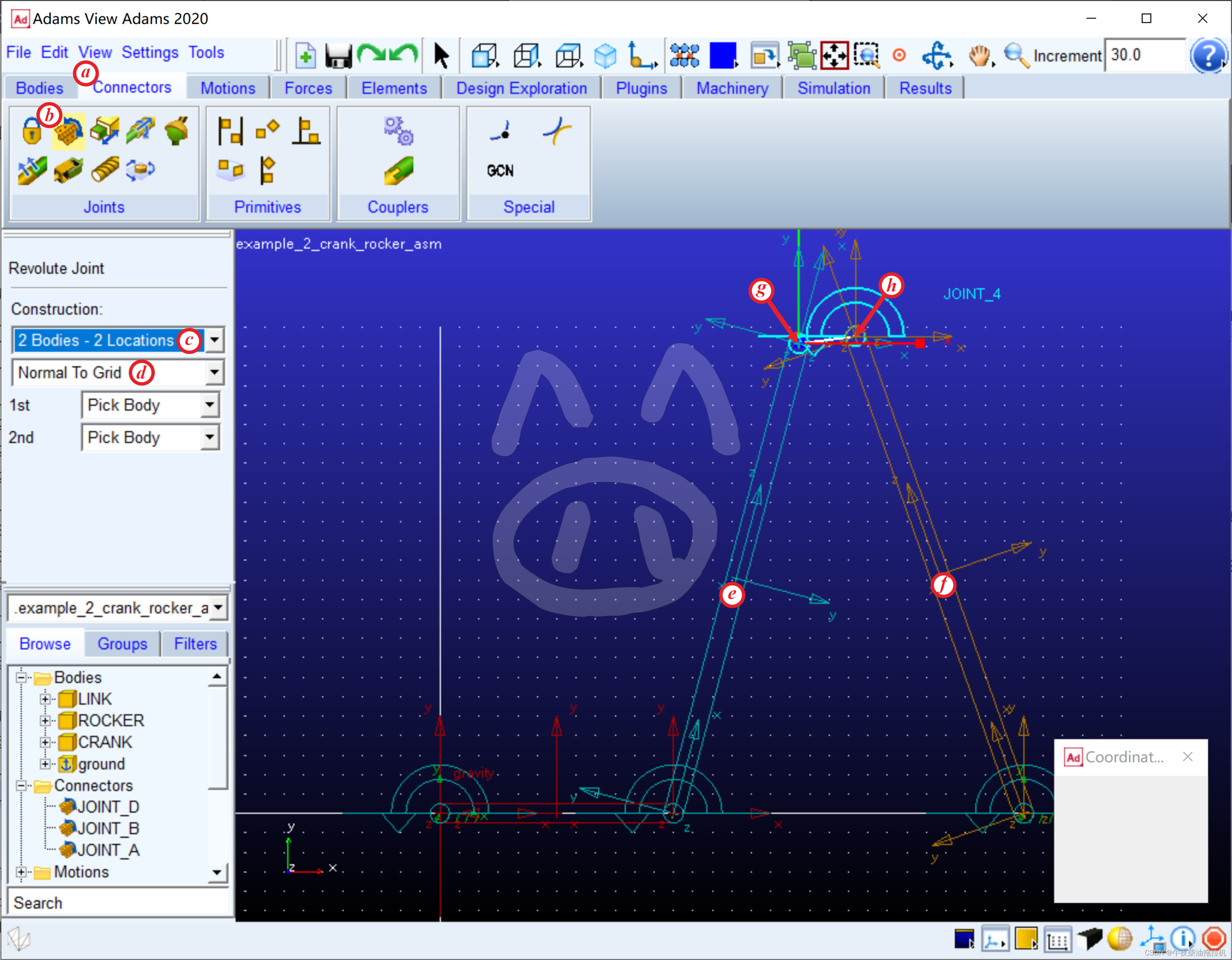
Task: Click the blue background color swatch
Action: (723, 56)
